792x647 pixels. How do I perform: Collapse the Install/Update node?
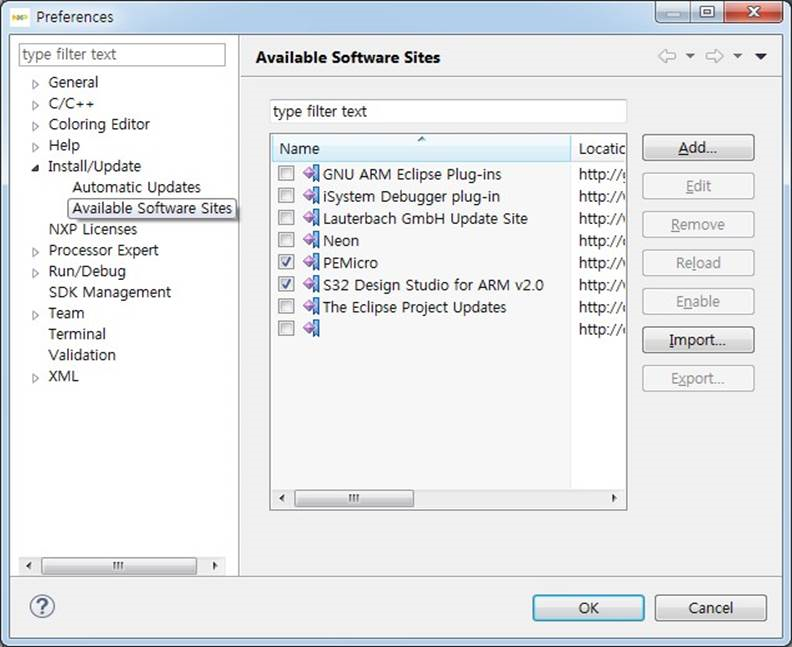[35, 168]
